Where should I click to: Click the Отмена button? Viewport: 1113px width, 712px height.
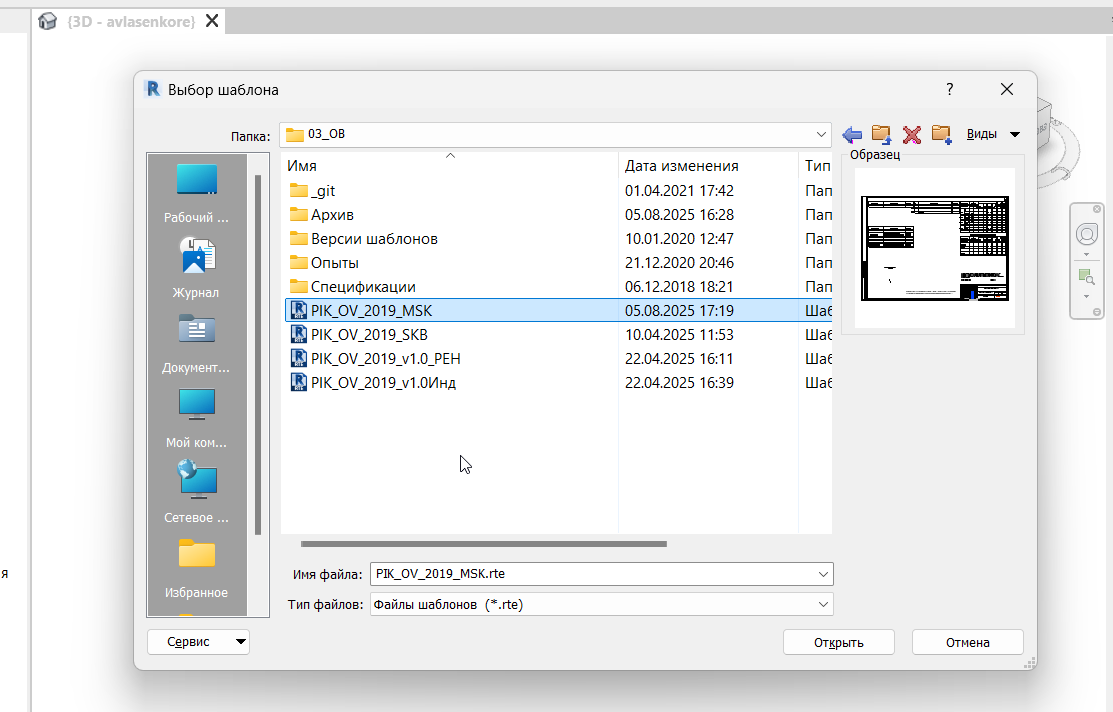tap(967, 642)
